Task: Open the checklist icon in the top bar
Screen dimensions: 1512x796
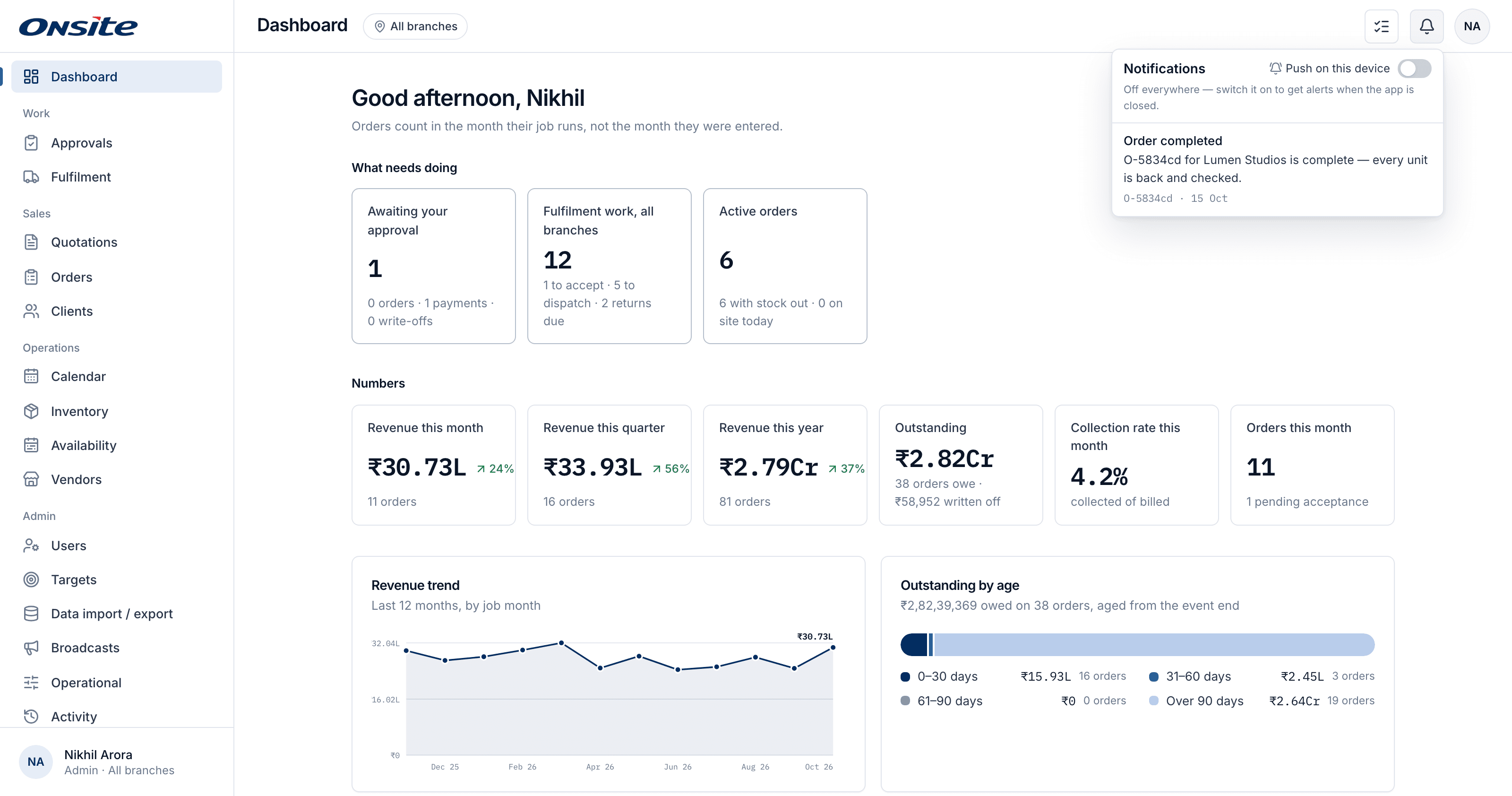Action: [x=1381, y=26]
